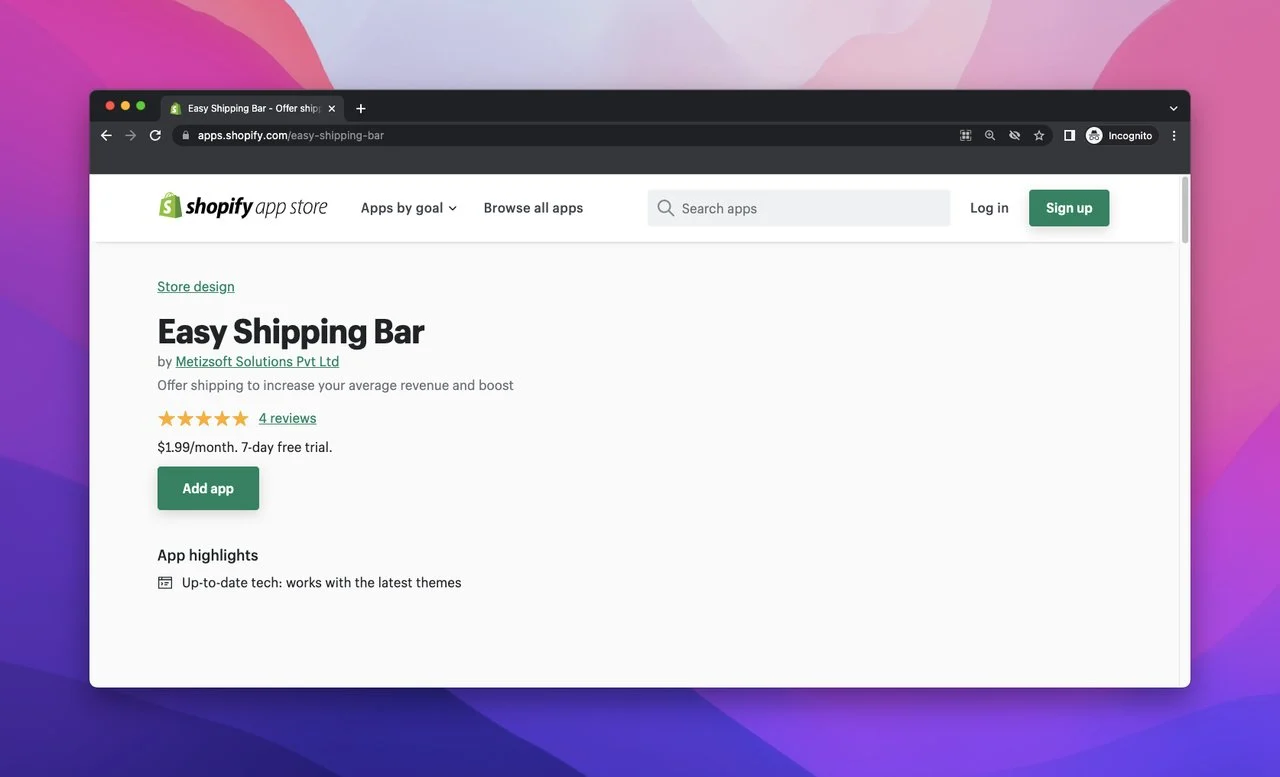The height and width of the screenshot is (777, 1280).
Task: Open the QR code icon in address bar
Action: (x=965, y=135)
